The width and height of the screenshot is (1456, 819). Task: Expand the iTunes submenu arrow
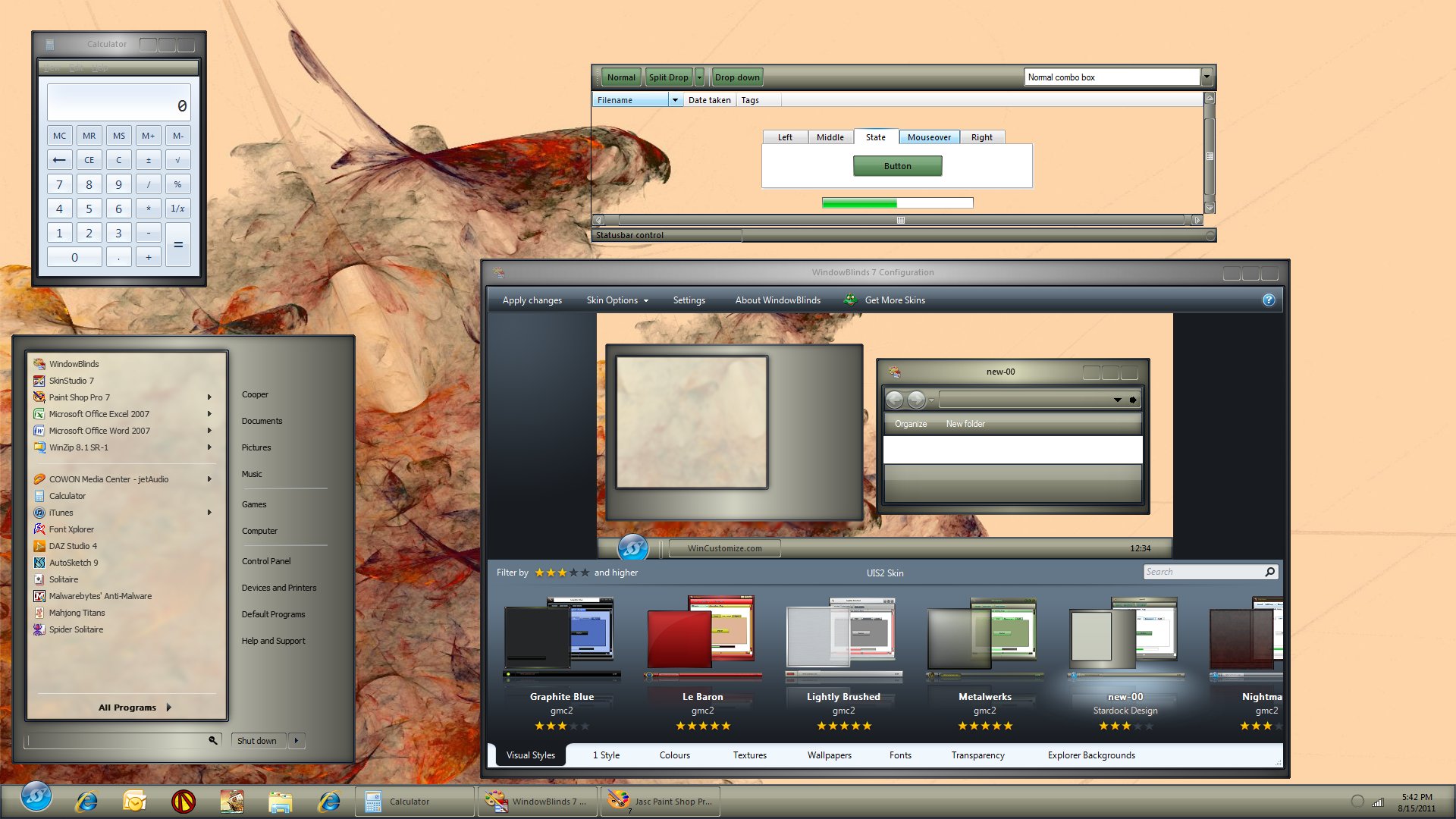pos(209,513)
